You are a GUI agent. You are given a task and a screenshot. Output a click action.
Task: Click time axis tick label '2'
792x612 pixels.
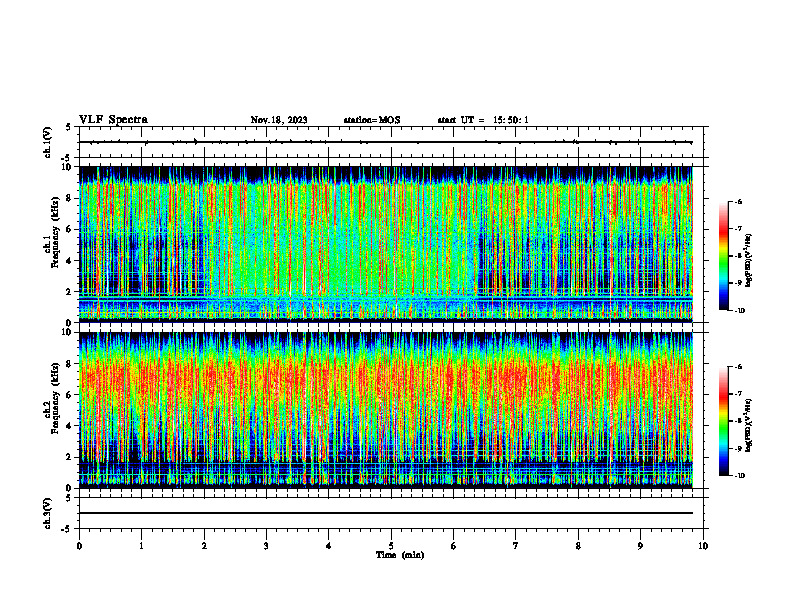coord(204,546)
